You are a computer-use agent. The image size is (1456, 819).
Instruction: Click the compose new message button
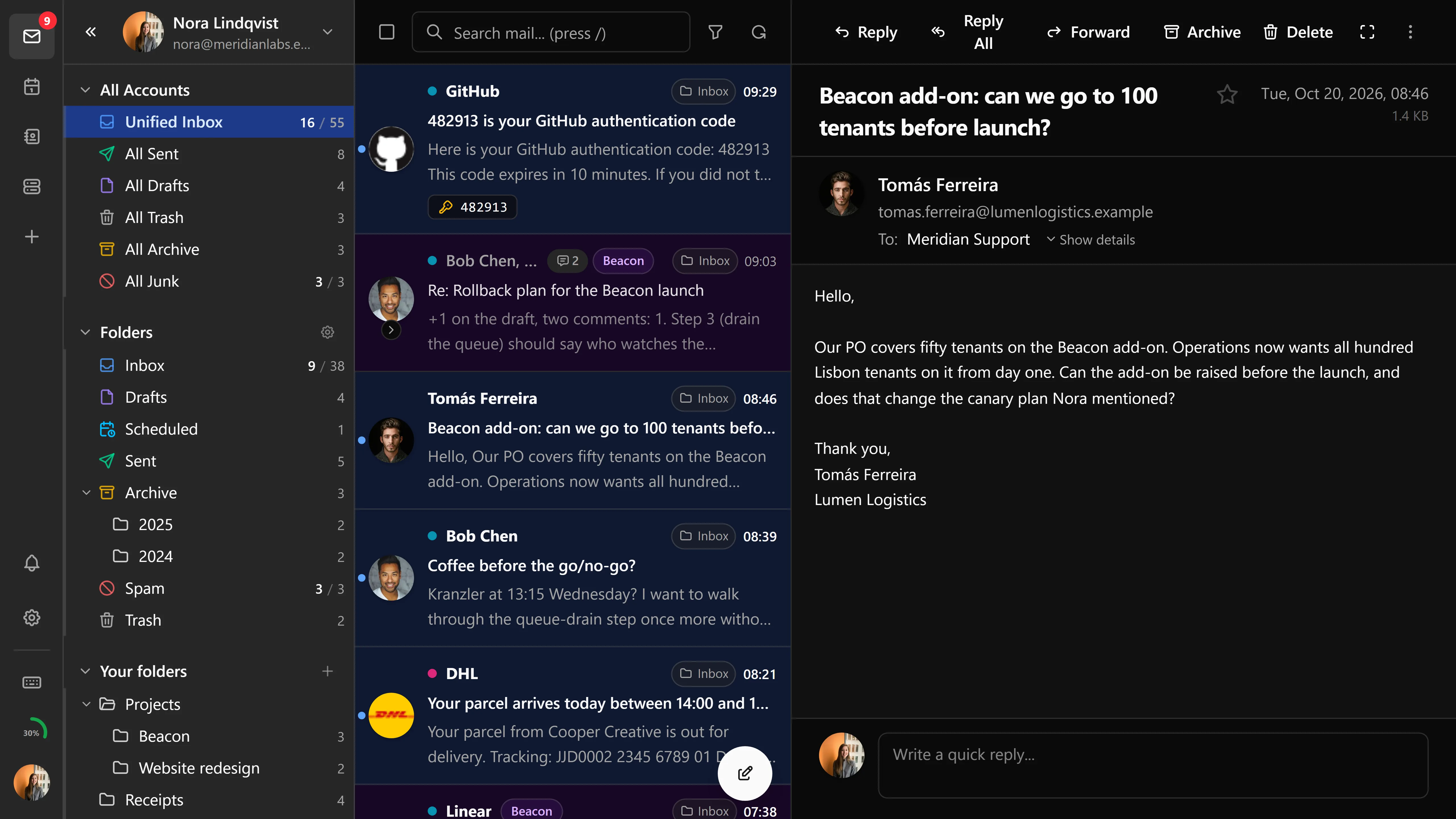point(745,773)
